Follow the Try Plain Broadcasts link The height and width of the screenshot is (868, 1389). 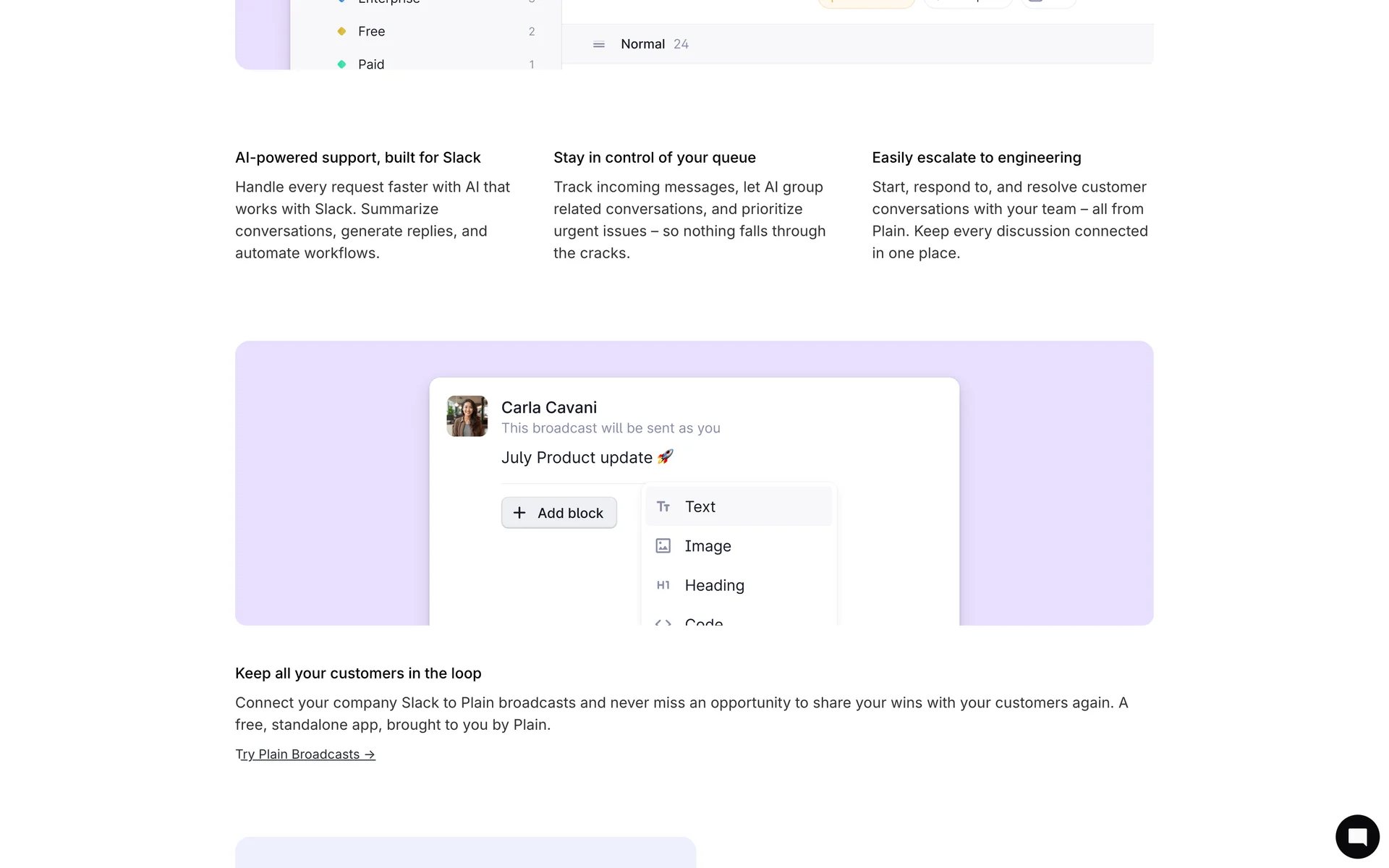click(x=305, y=754)
